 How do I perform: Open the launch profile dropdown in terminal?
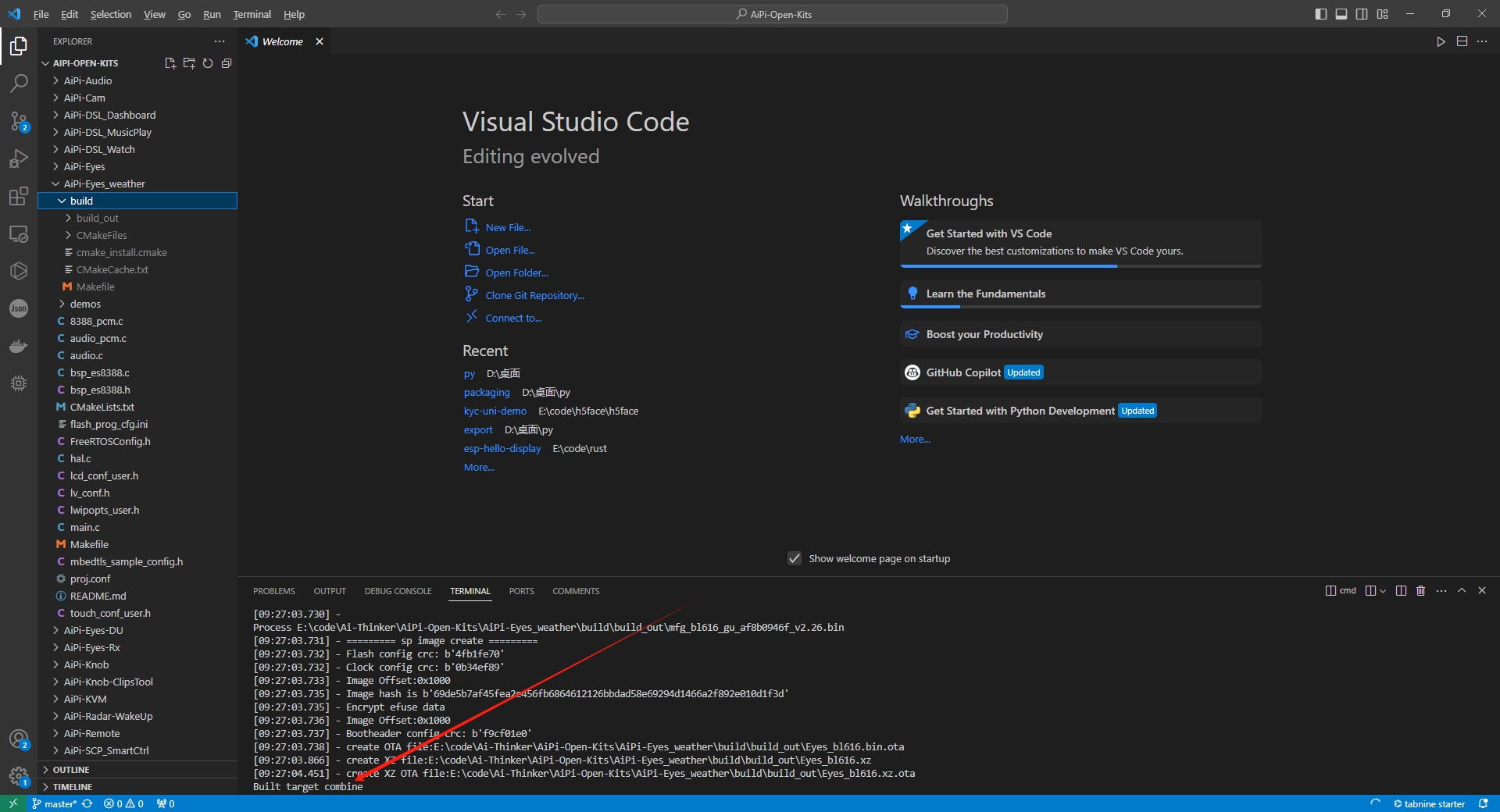coord(1382,591)
